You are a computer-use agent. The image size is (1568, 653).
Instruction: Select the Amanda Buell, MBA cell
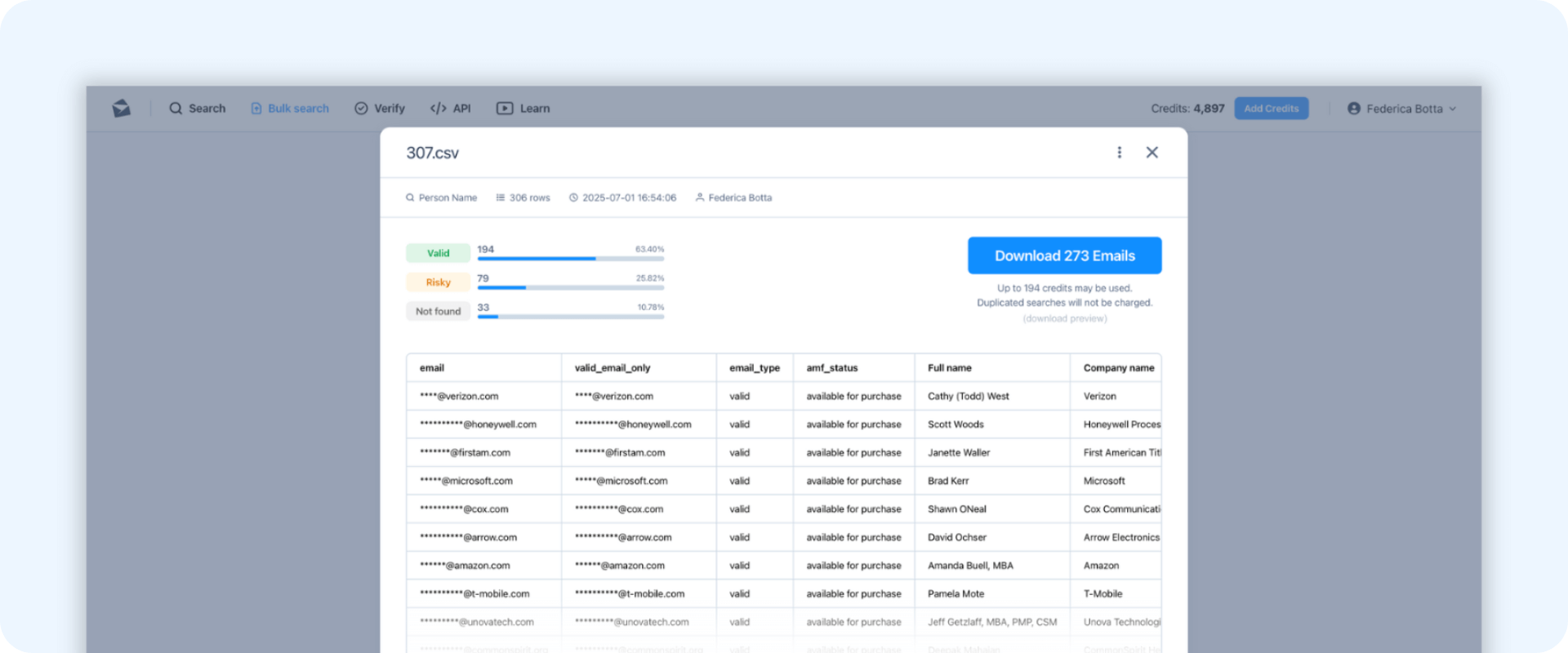(992, 566)
